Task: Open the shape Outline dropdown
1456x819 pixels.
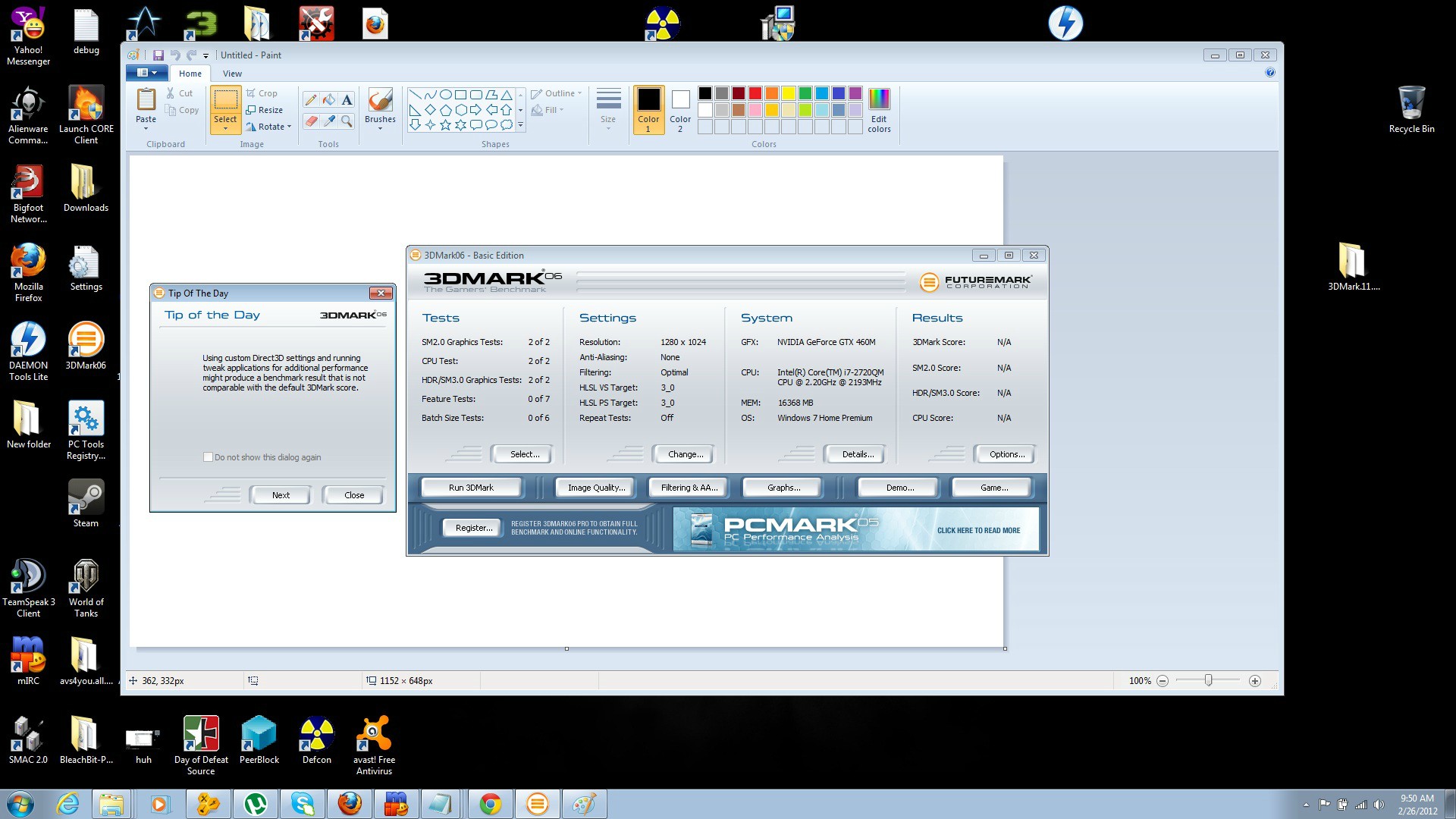Action: pyautogui.click(x=556, y=93)
